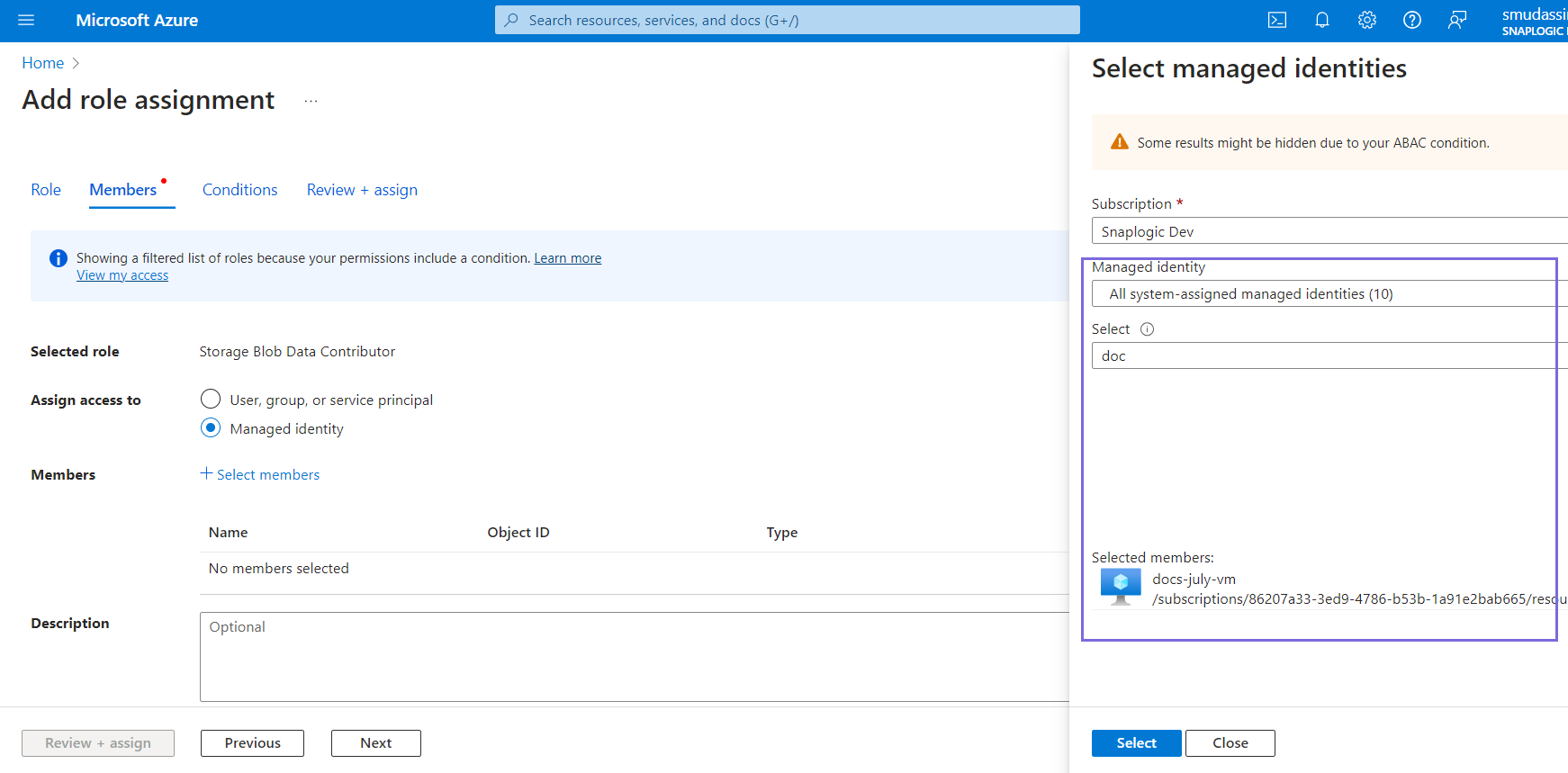Click the docs-july-vm virtual machine icon
Viewport: 1568px width, 773px height.
click(1120, 587)
